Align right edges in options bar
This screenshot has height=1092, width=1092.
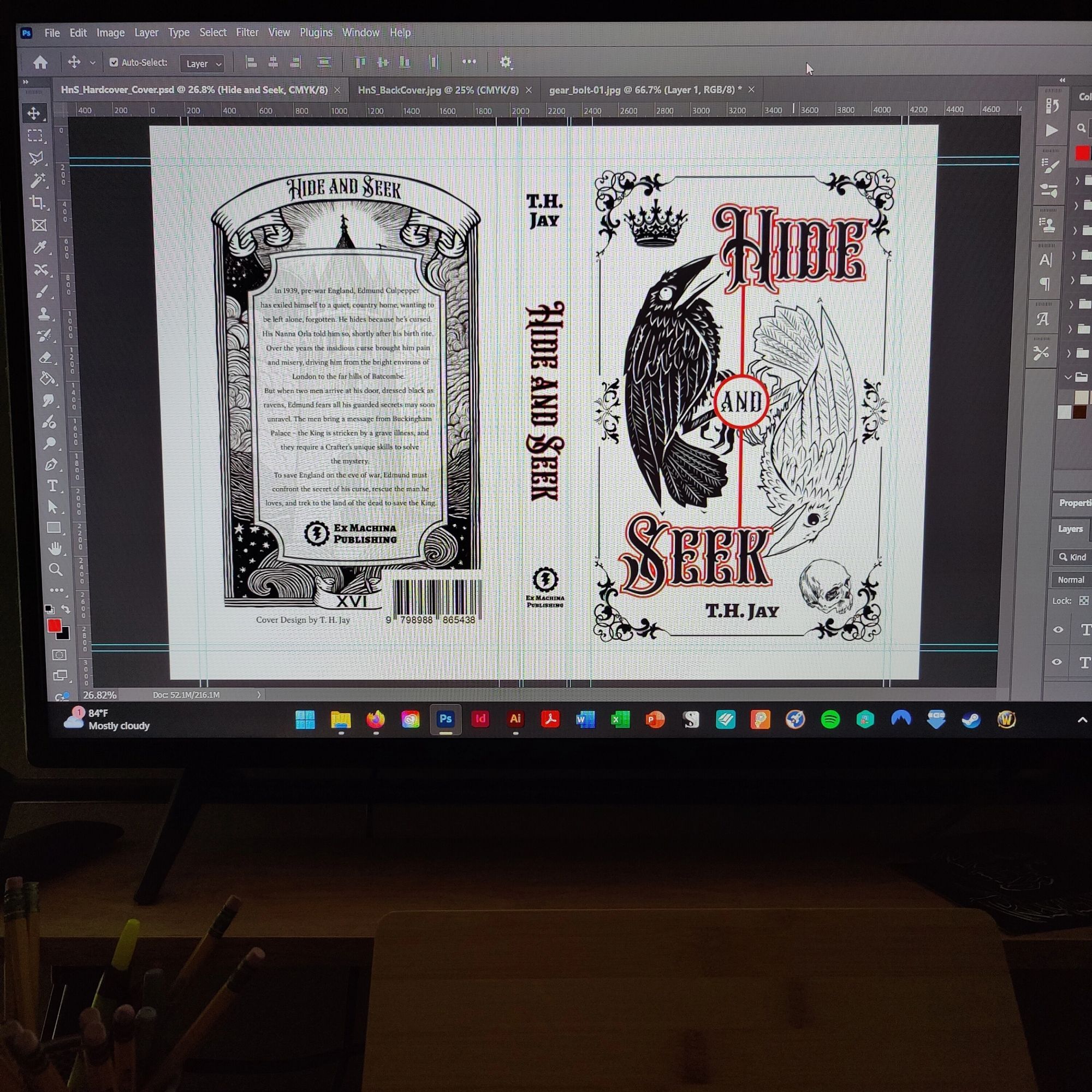point(295,62)
